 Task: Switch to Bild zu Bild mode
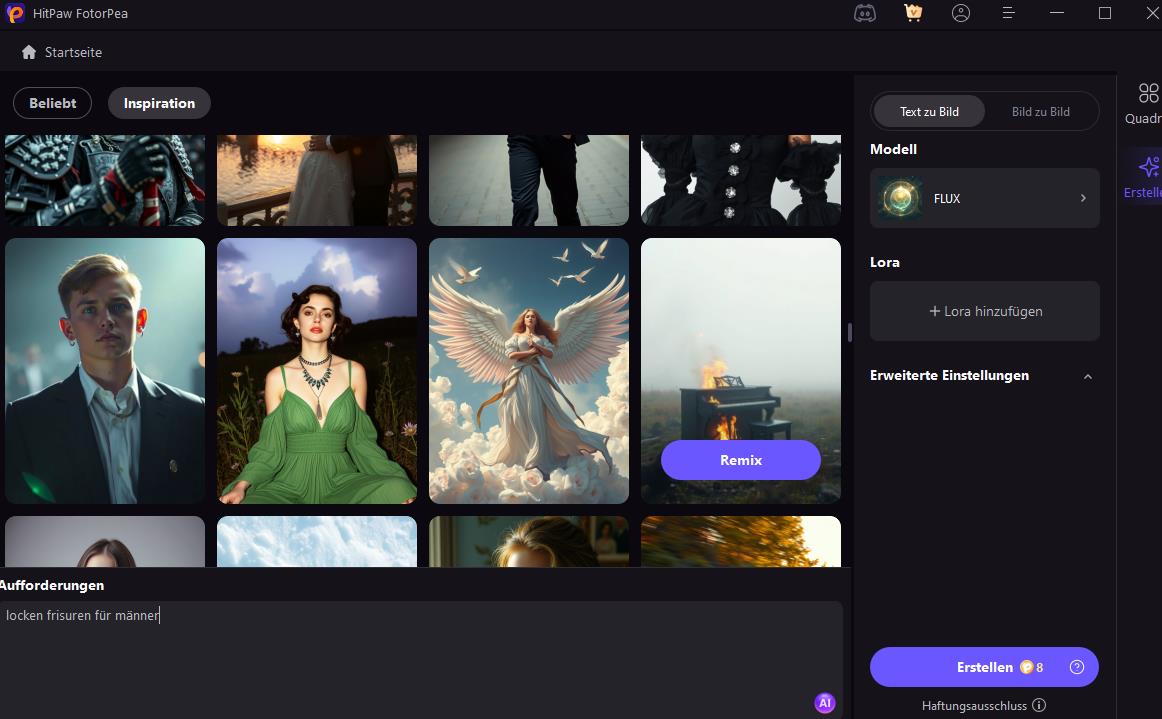tap(1040, 112)
